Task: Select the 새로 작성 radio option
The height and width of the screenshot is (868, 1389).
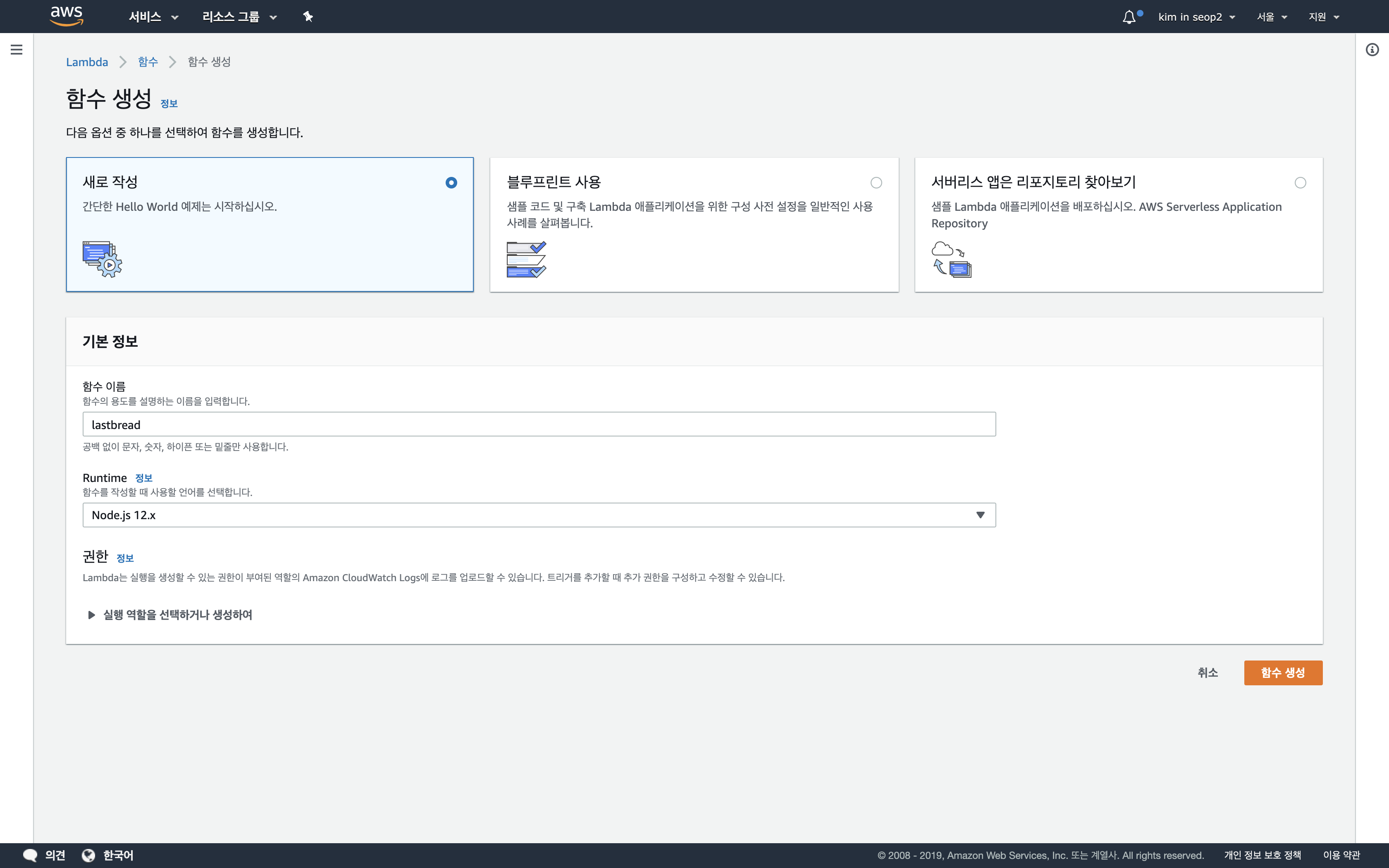Action: [451, 183]
